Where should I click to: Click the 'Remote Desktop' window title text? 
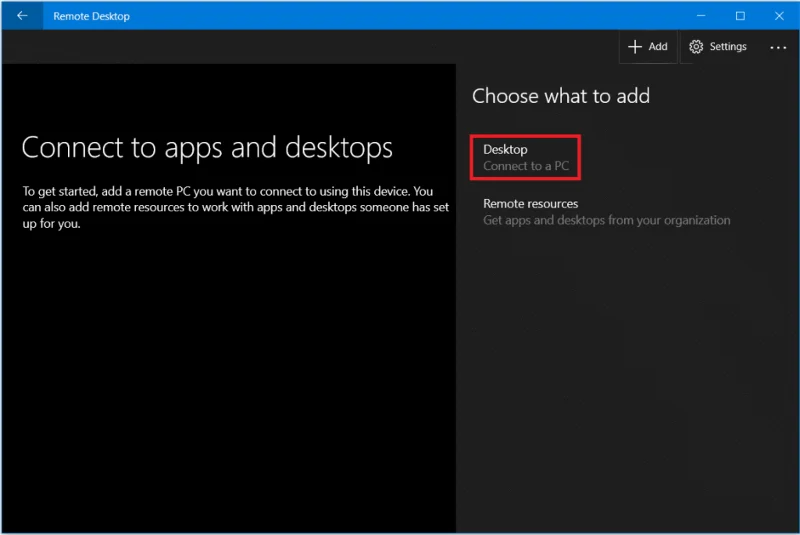click(x=91, y=16)
